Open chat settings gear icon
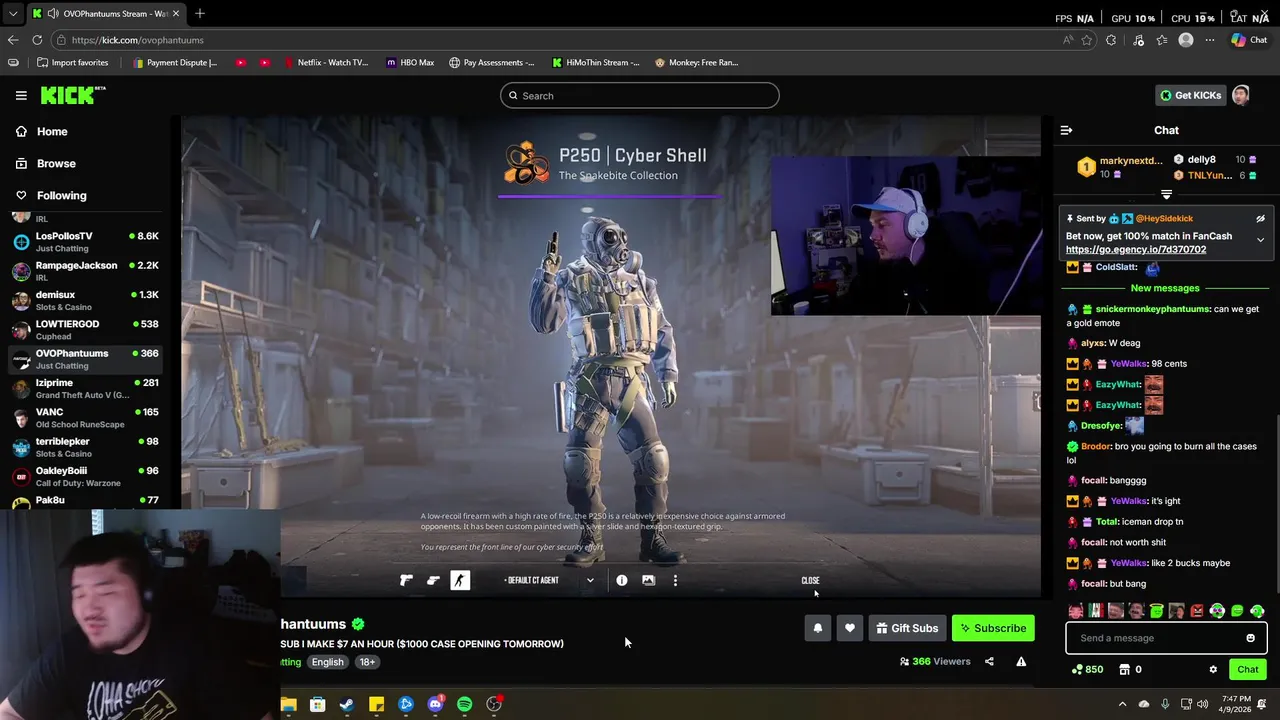Image resolution: width=1280 pixels, height=720 pixels. tap(1213, 669)
